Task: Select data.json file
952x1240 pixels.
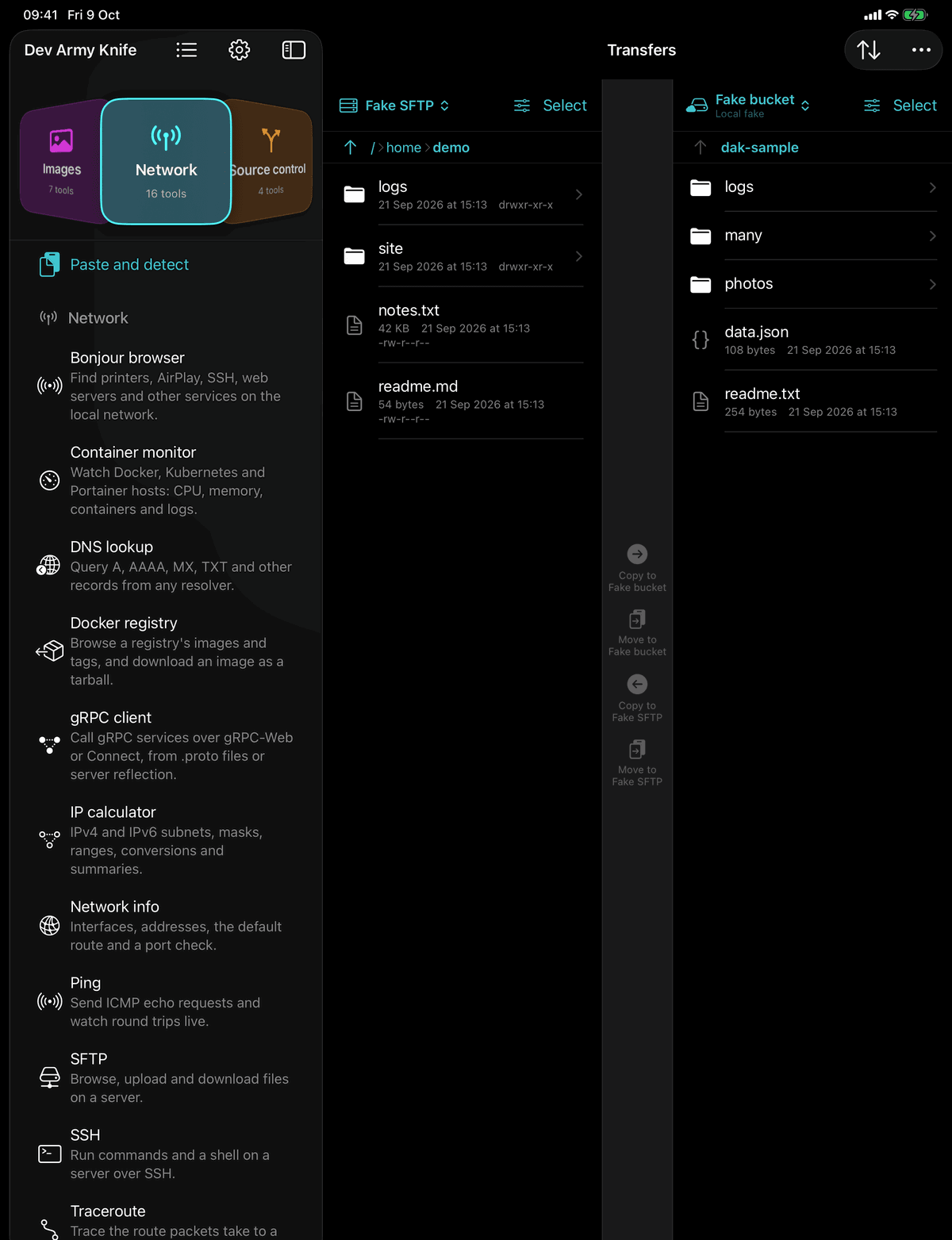Action: [x=813, y=340]
